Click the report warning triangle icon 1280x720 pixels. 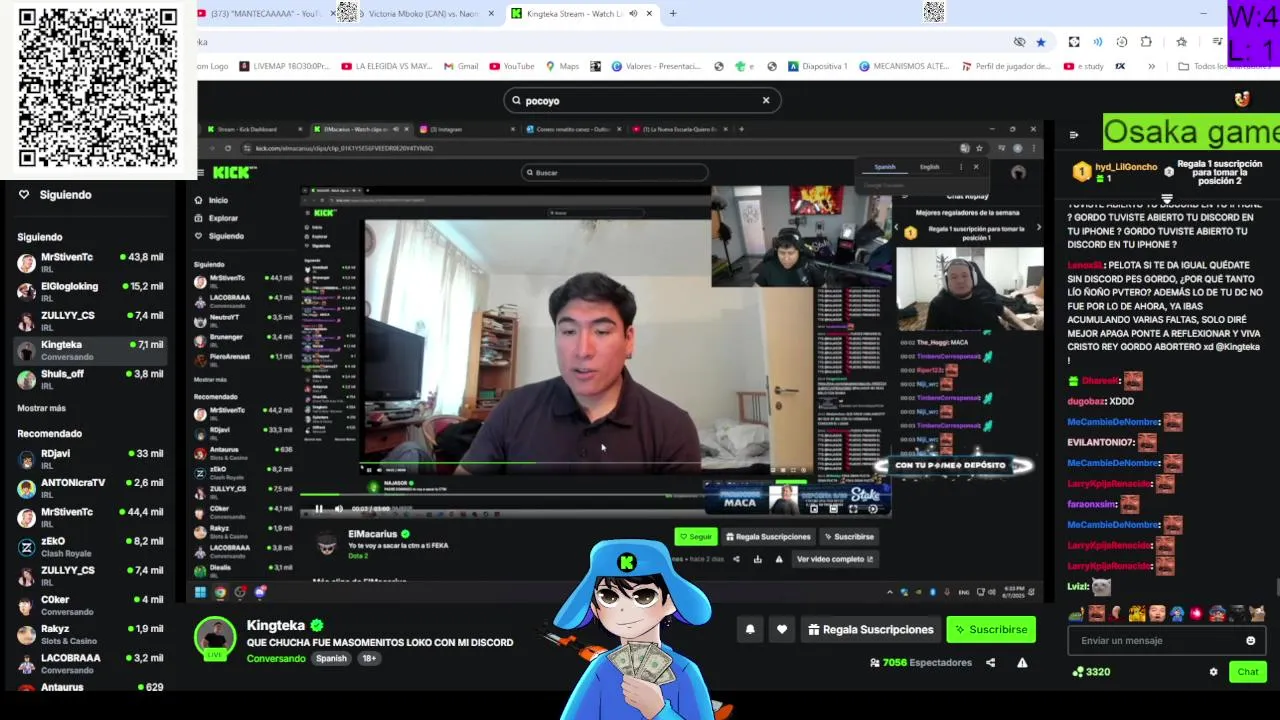tap(1022, 662)
